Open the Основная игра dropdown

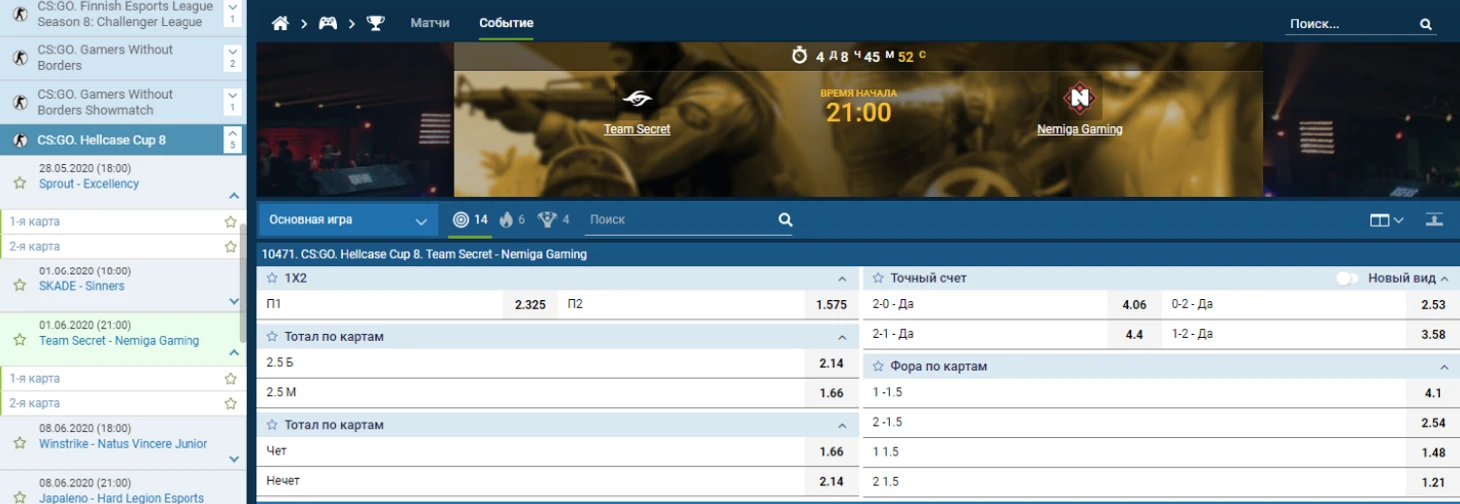pyautogui.click(x=348, y=220)
